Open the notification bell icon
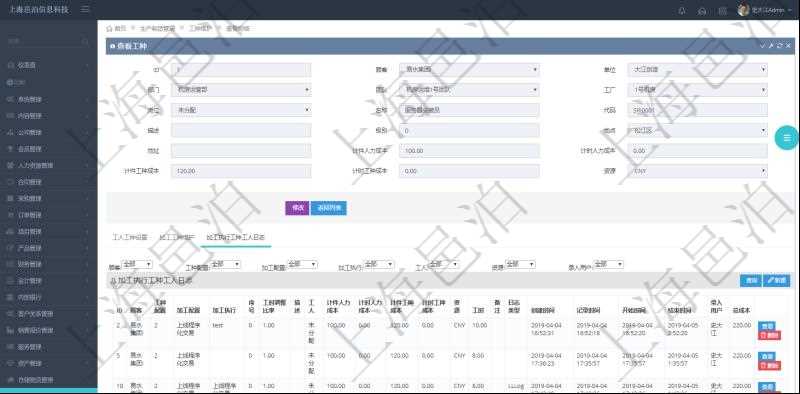The height and width of the screenshot is (394, 800). [682, 11]
